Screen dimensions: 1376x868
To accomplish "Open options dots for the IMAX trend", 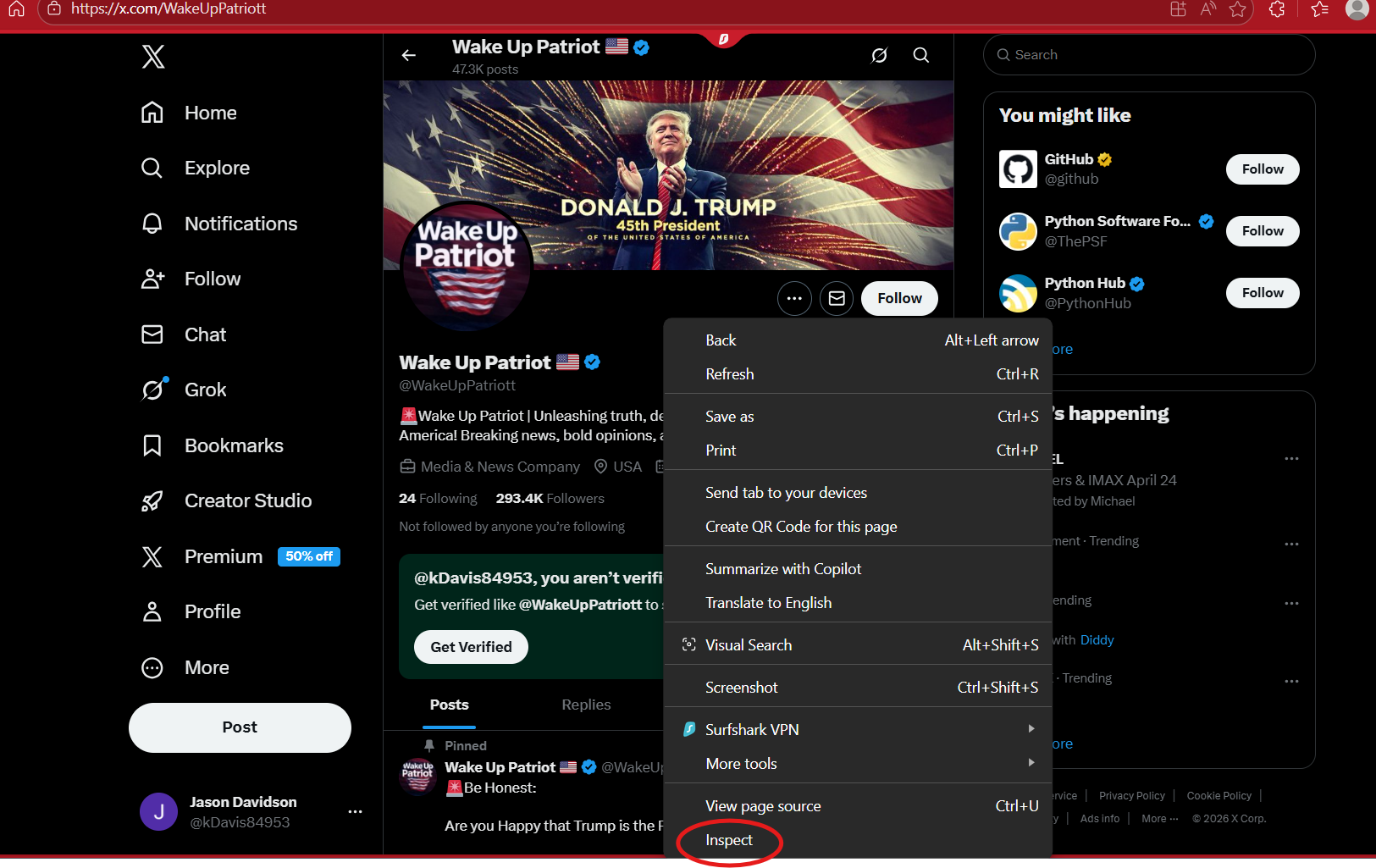I will coord(1291,459).
